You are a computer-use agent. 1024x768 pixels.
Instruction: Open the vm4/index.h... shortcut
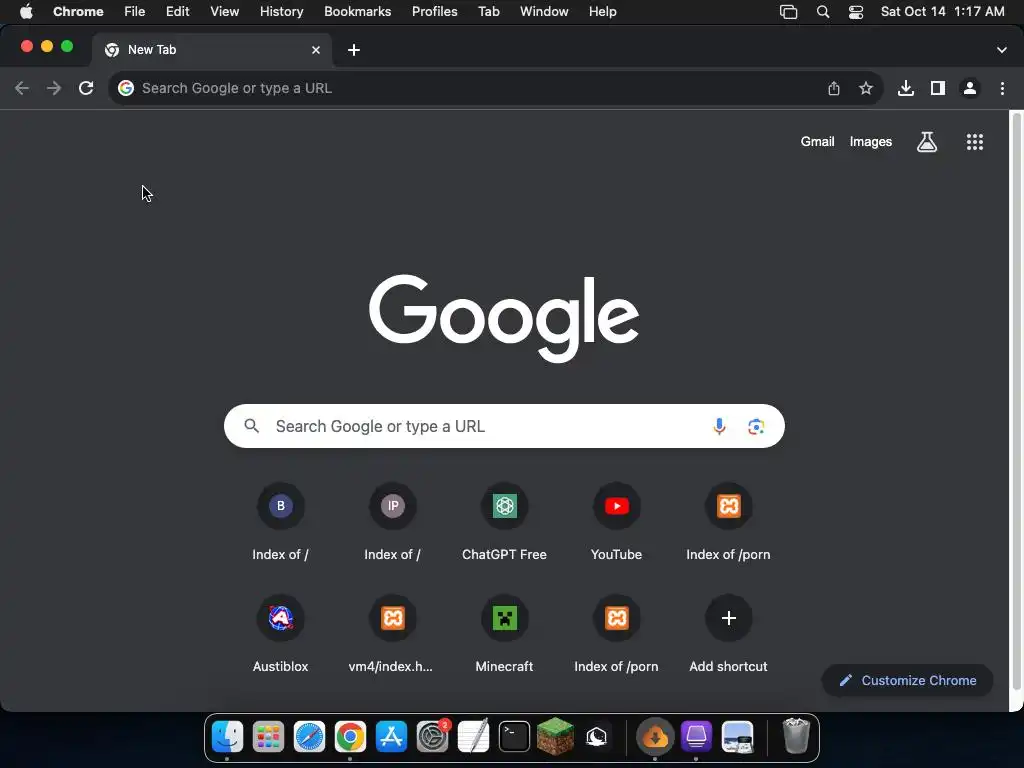coord(392,633)
